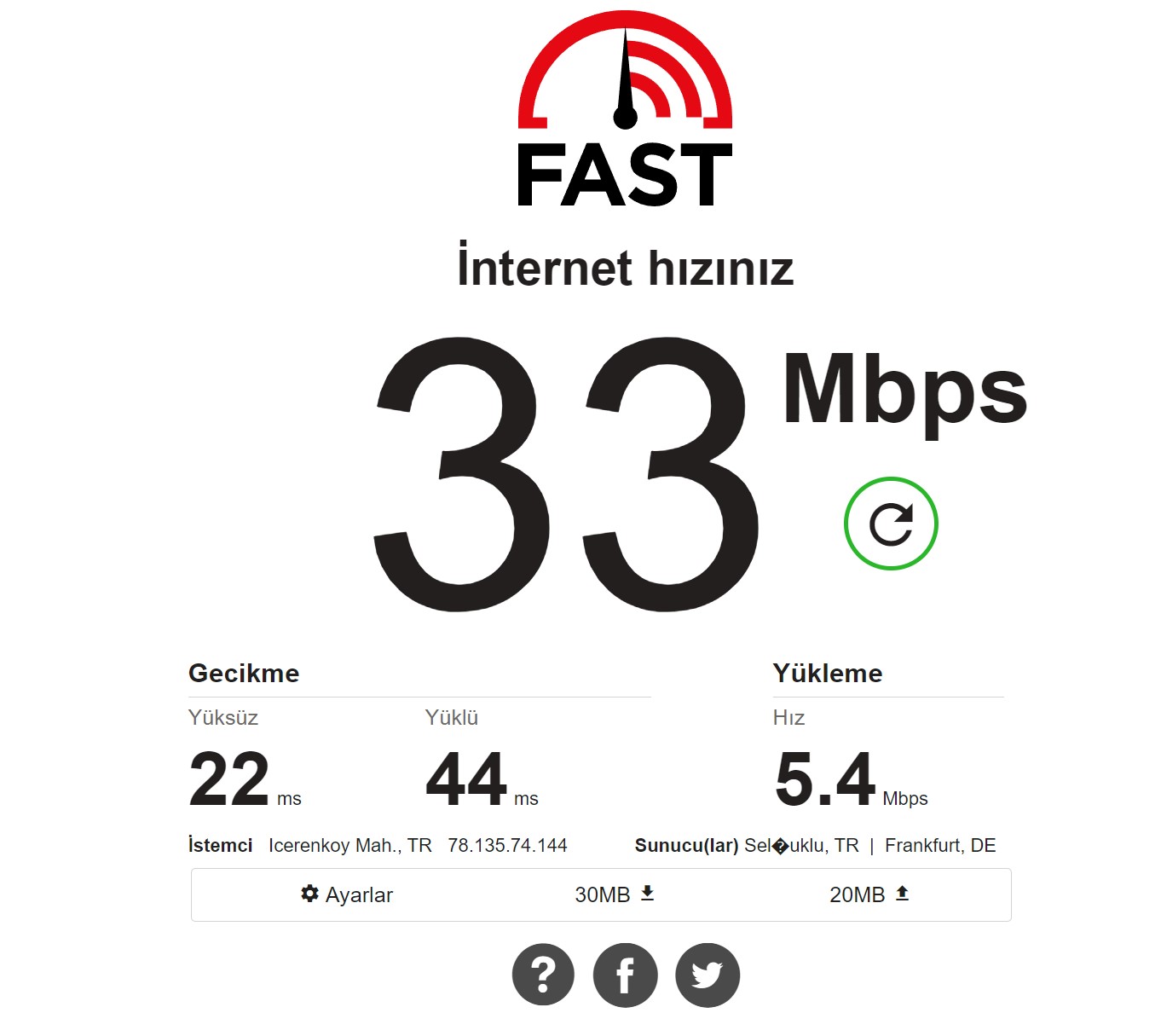Open the Ayarlar settings link
1161x1036 pixels.
tap(347, 894)
